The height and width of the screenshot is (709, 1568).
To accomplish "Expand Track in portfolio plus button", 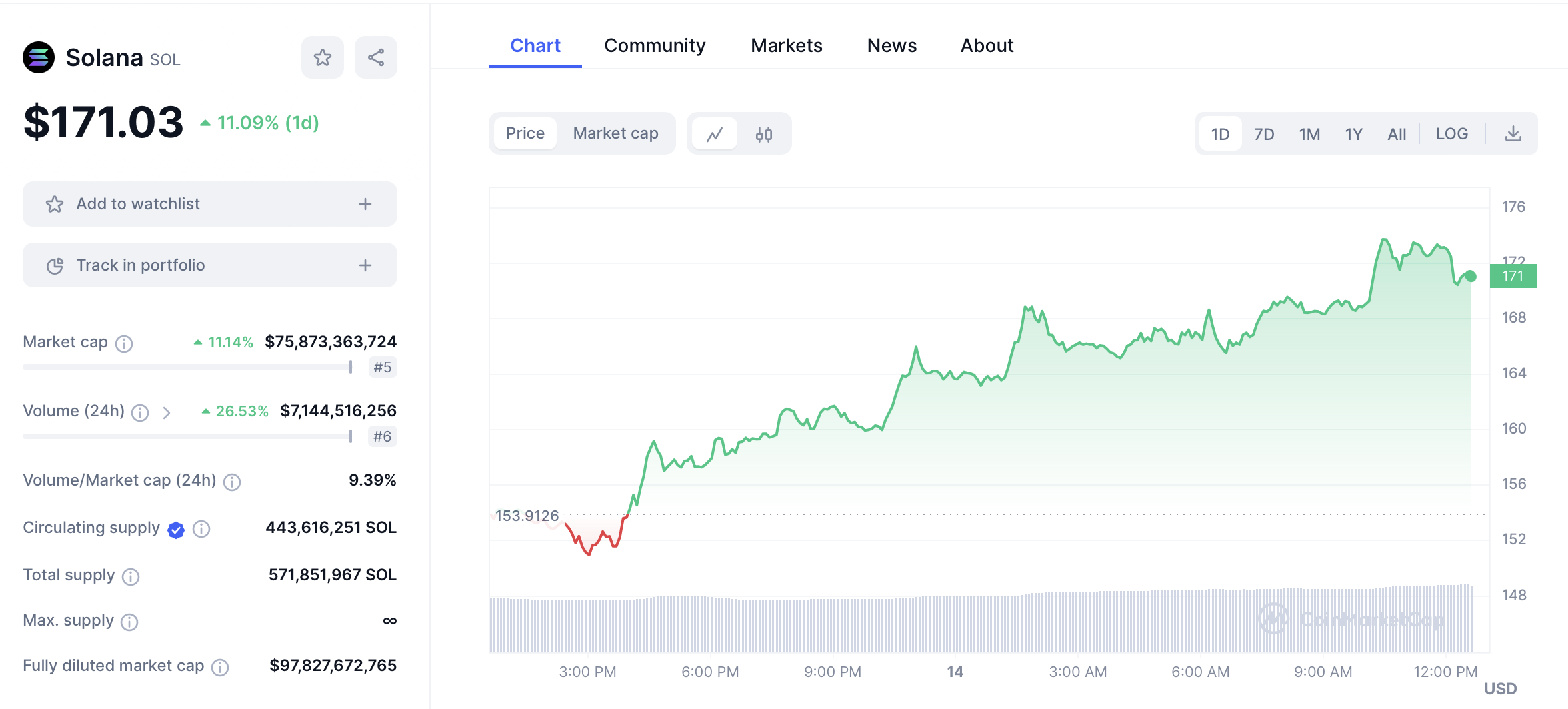I will point(365,265).
